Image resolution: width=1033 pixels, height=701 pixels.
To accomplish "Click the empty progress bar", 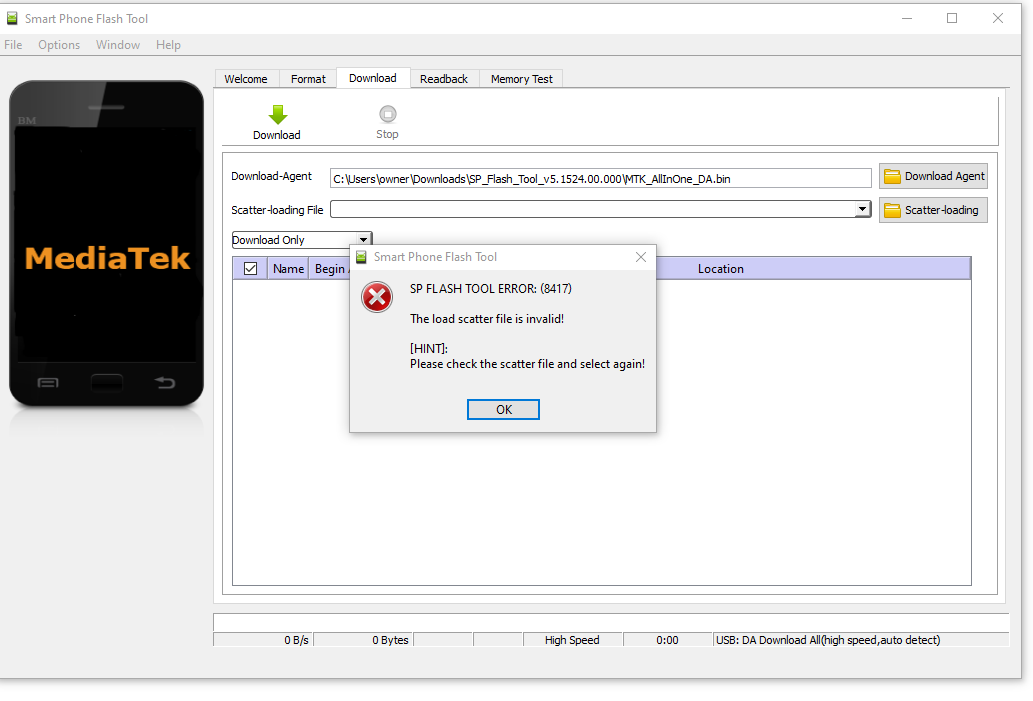I will (611, 622).
